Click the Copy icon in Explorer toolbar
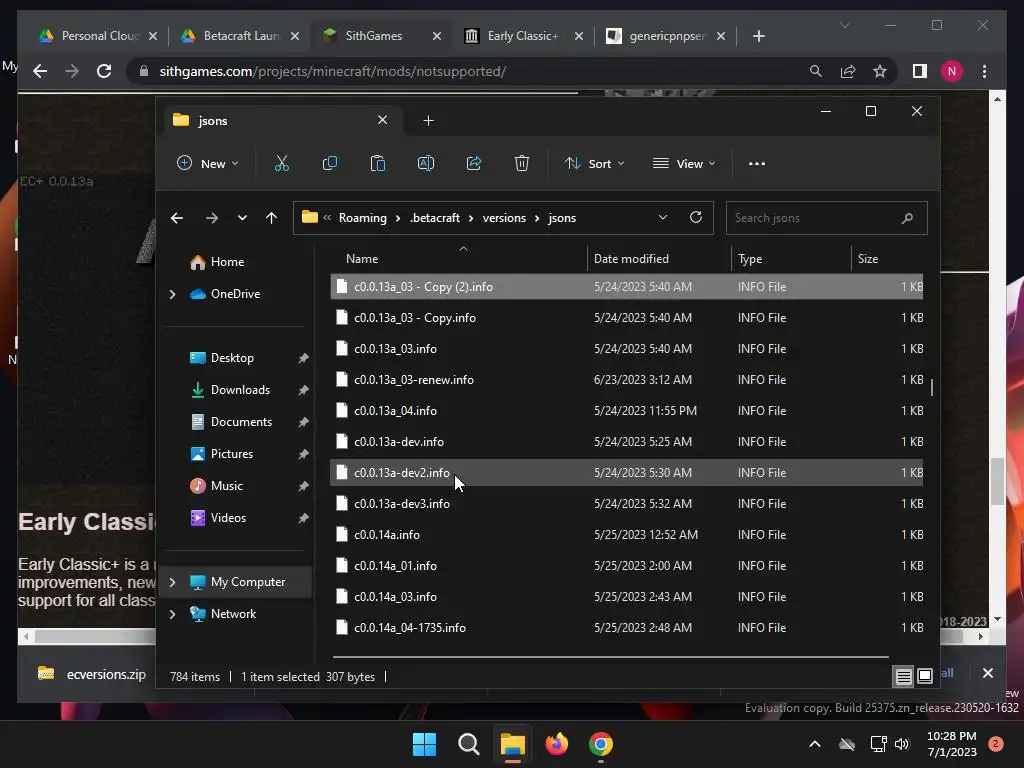 click(330, 163)
